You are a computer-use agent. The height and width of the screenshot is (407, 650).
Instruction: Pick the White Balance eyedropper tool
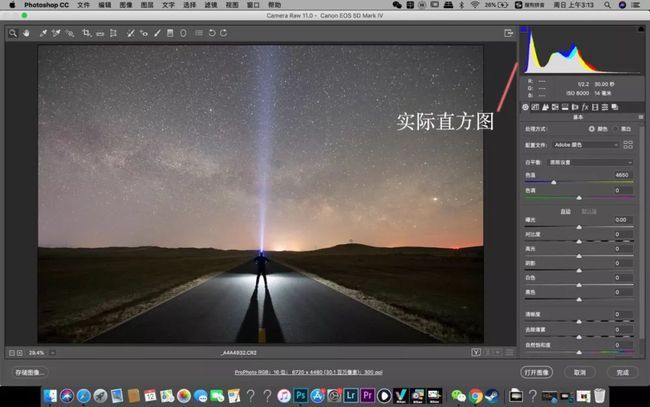coord(43,33)
